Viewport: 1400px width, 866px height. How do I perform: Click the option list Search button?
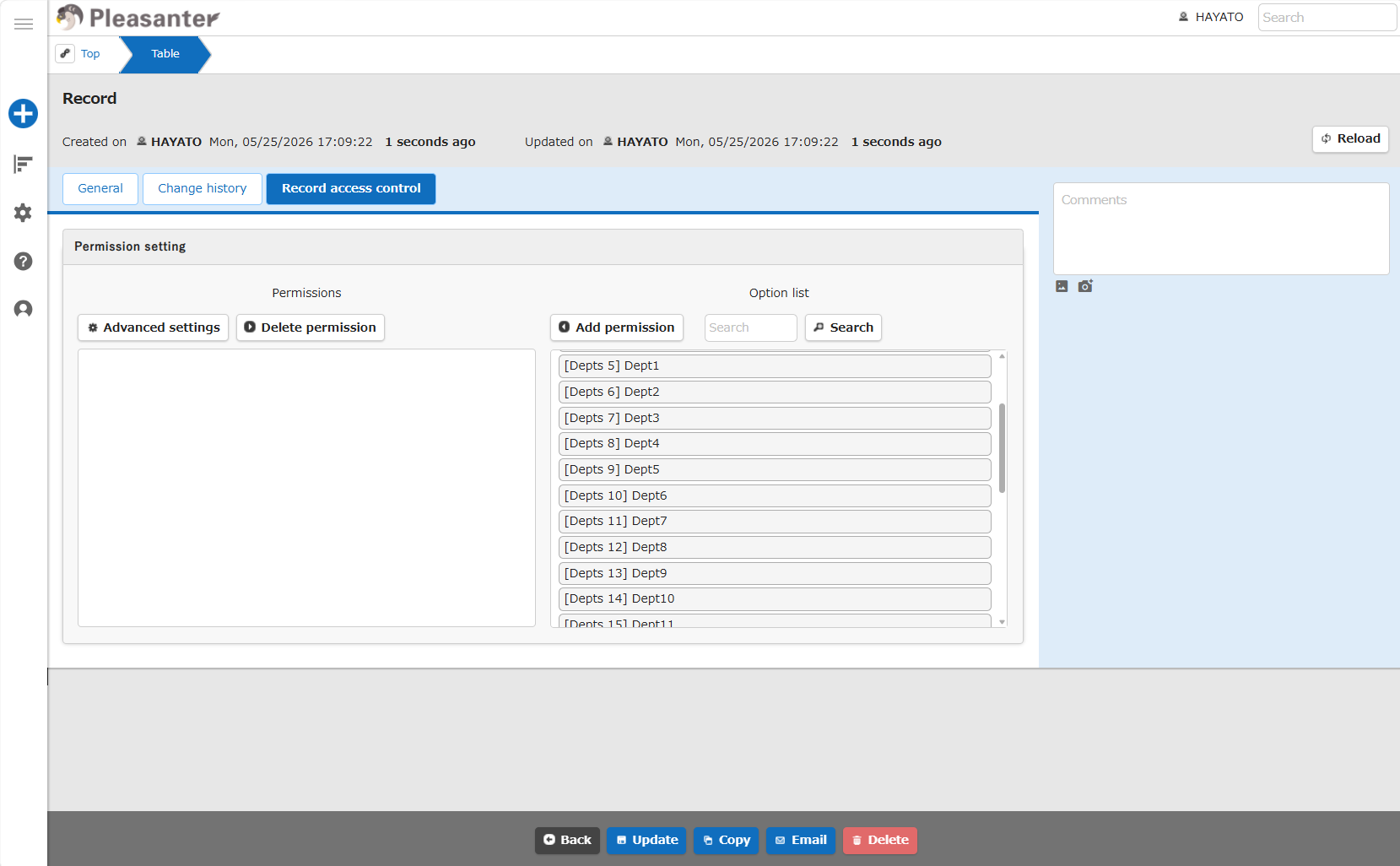(x=843, y=327)
